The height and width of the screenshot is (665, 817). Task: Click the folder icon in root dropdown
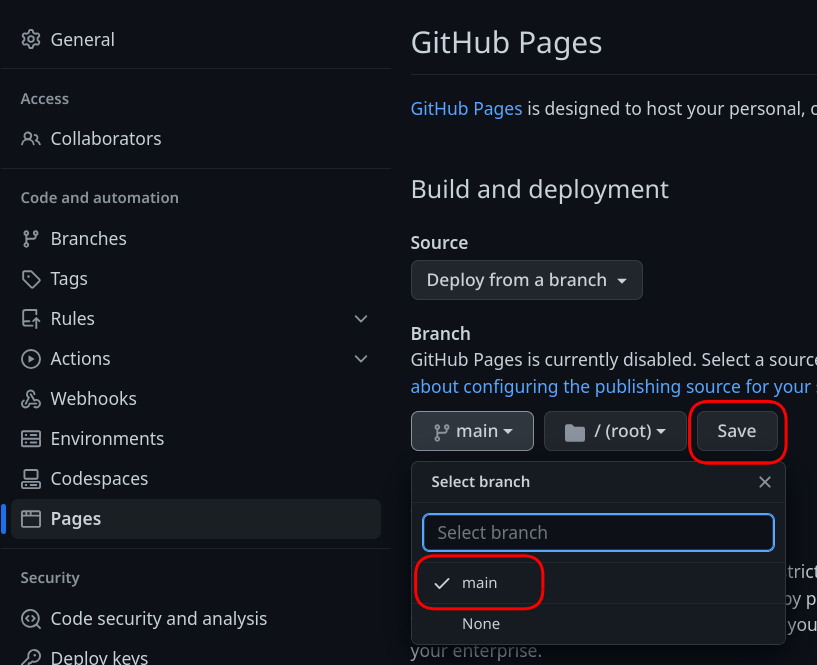pyautogui.click(x=575, y=432)
